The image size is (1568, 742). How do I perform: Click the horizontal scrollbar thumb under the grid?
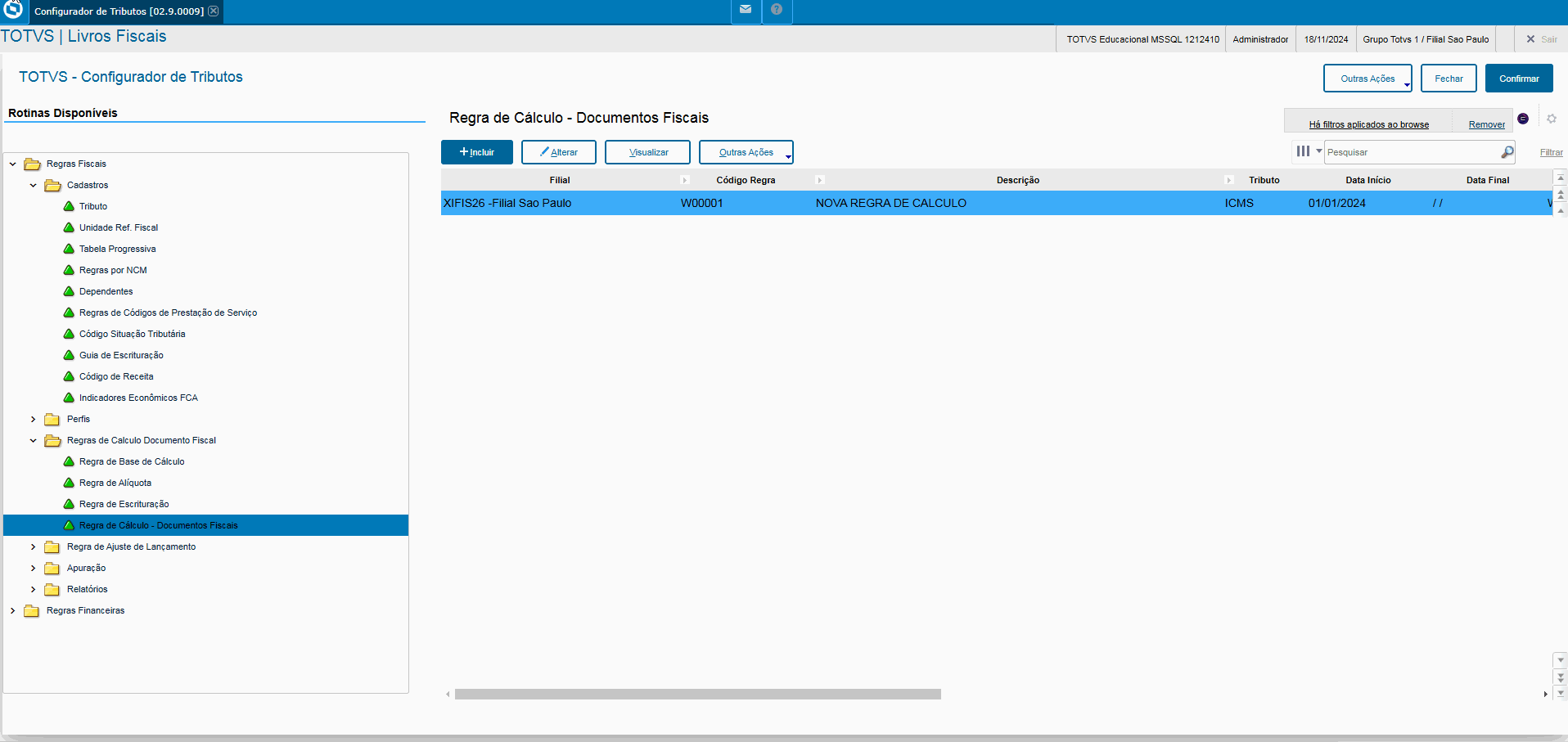click(x=698, y=694)
